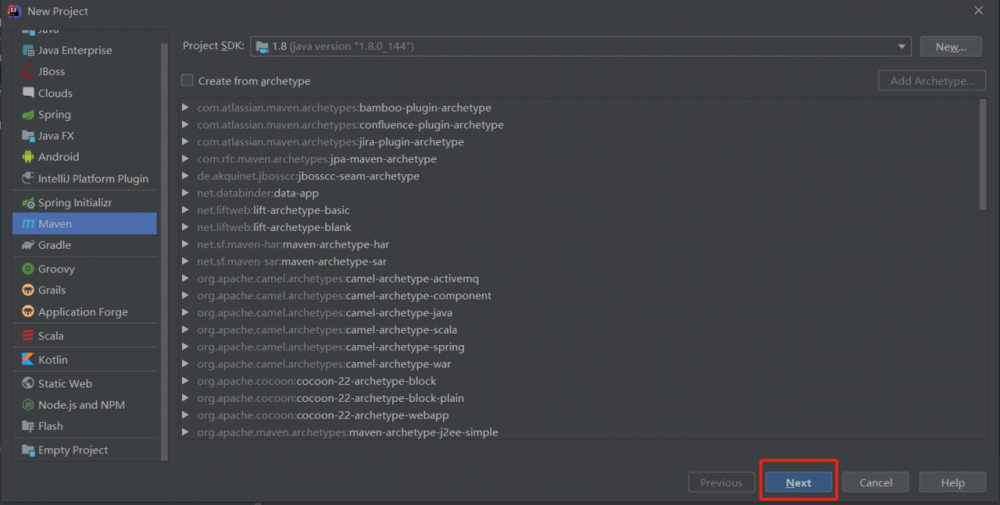Click the archetype list vertical scrollbar

point(982,155)
